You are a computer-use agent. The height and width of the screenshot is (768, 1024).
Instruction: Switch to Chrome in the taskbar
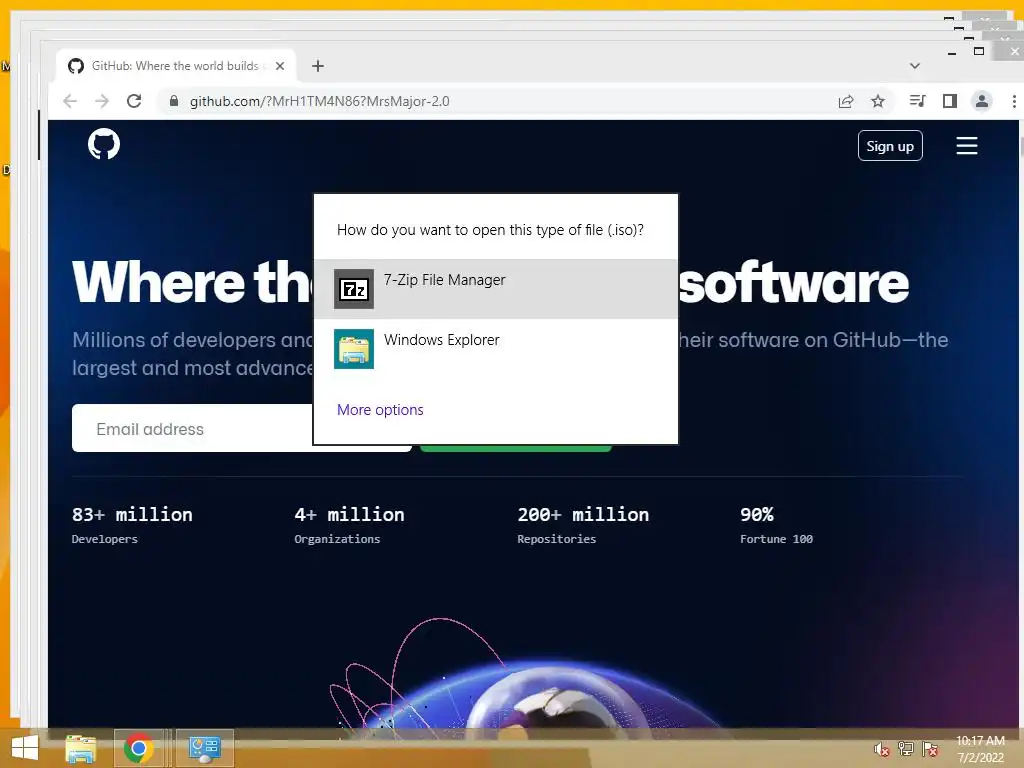(x=138, y=748)
